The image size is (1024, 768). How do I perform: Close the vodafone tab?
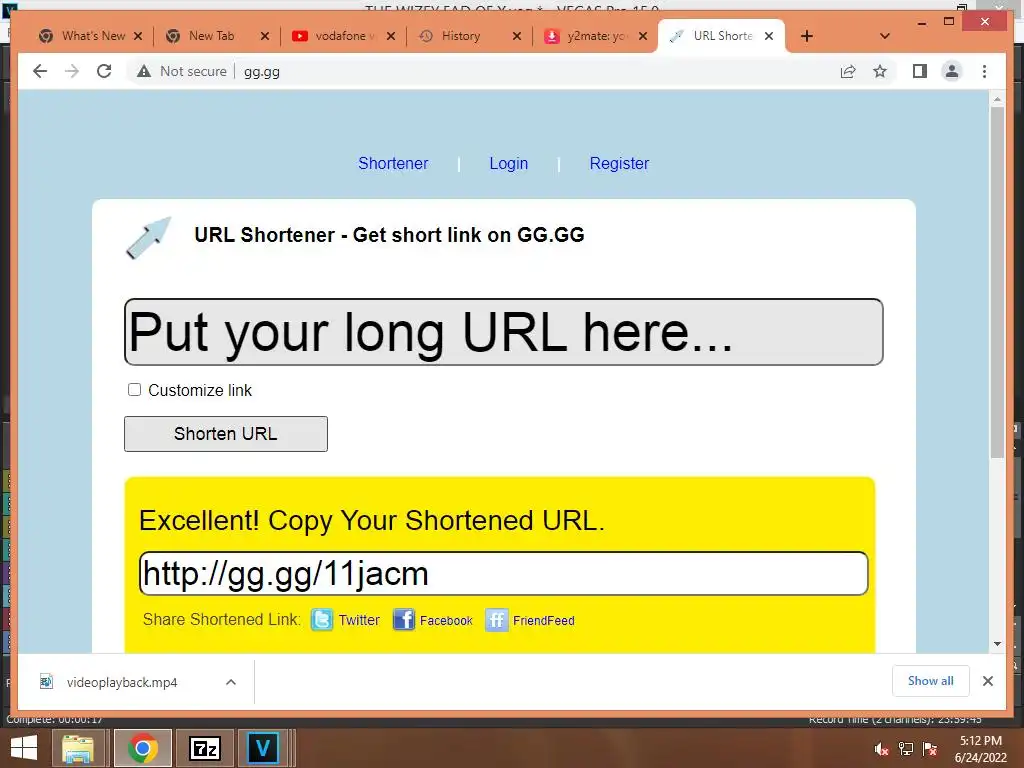[391, 36]
